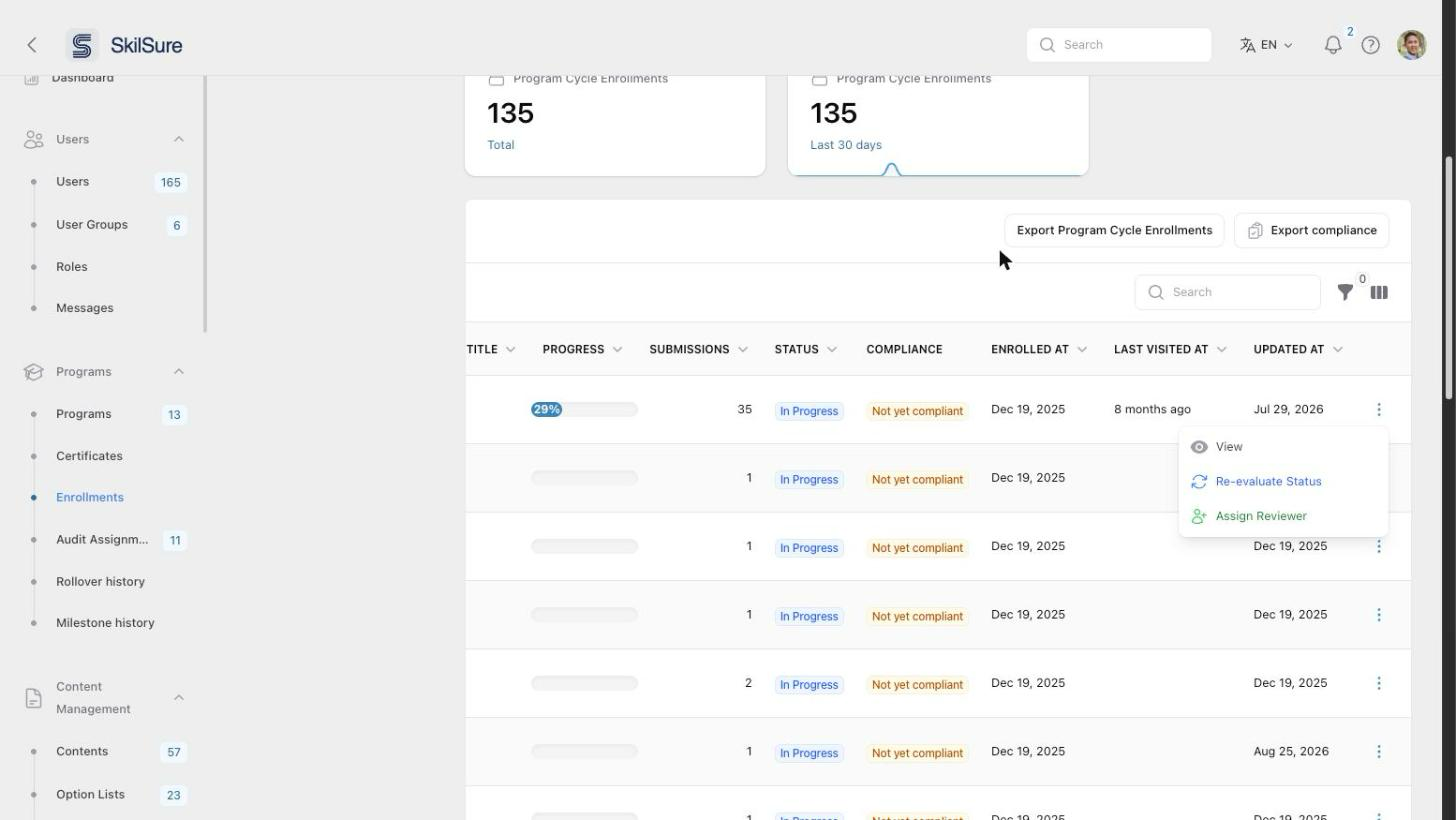1456x820 pixels.
Task: Open EN language dropdown
Action: click(1266, 45)
